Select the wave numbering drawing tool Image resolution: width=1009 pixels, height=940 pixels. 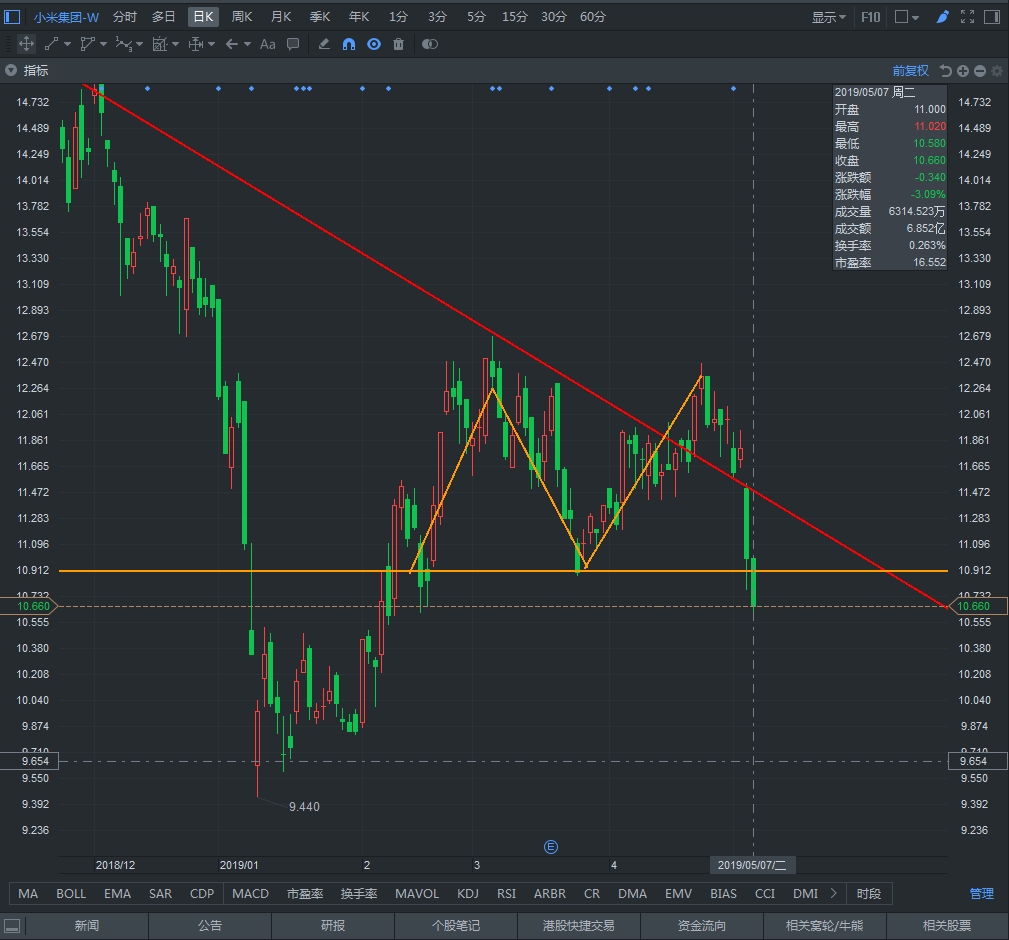124,44
